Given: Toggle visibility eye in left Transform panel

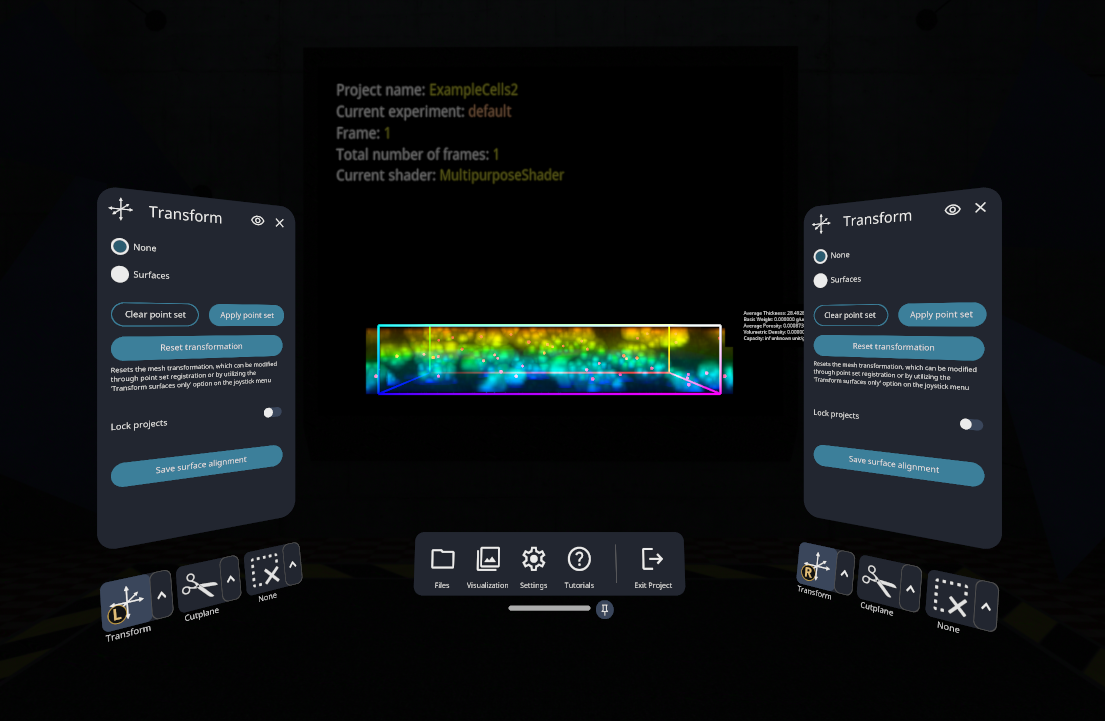Looking at the screenshot, I should [258, 221].
